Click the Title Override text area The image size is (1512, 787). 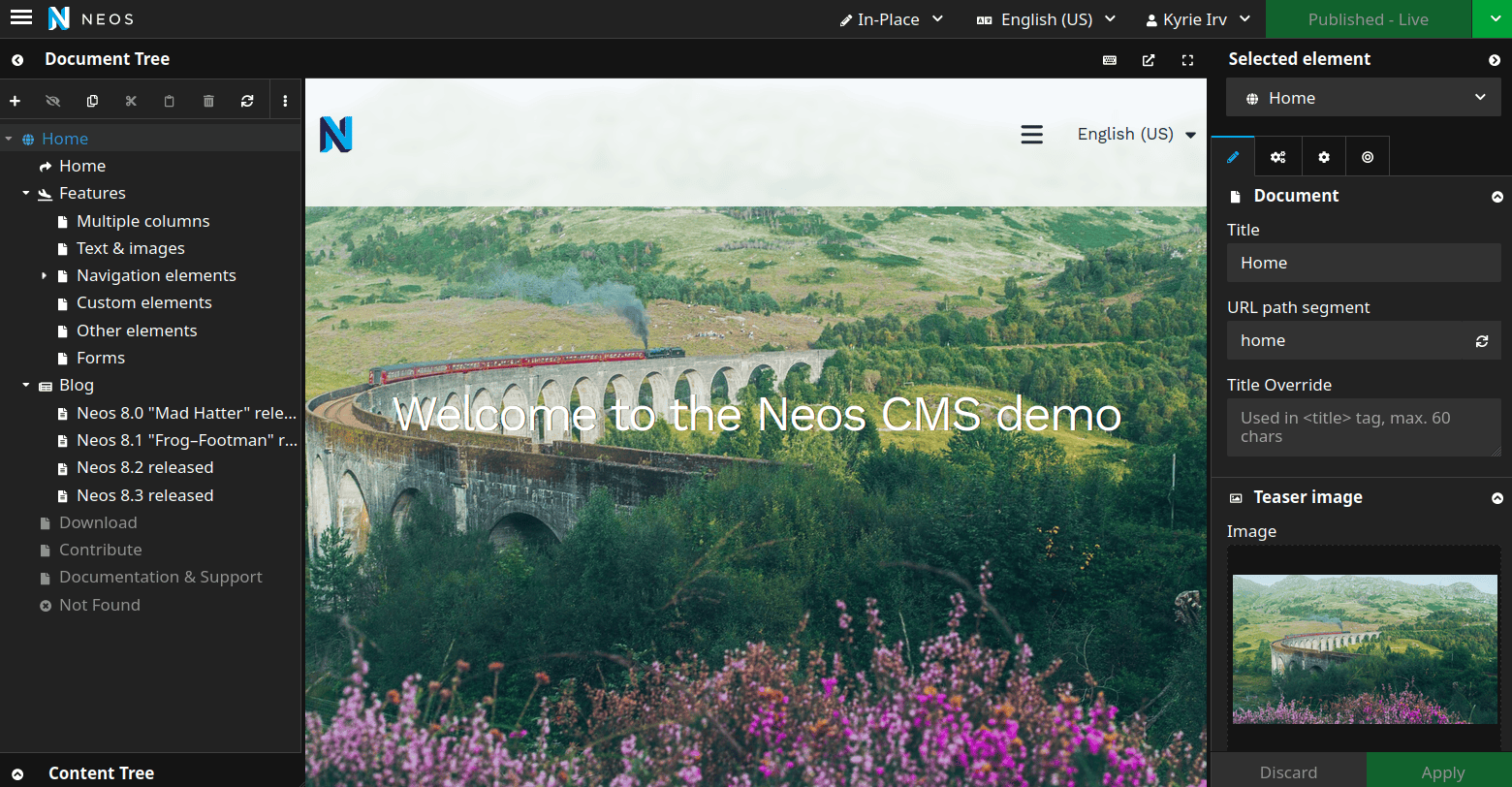coord(1364,427)
